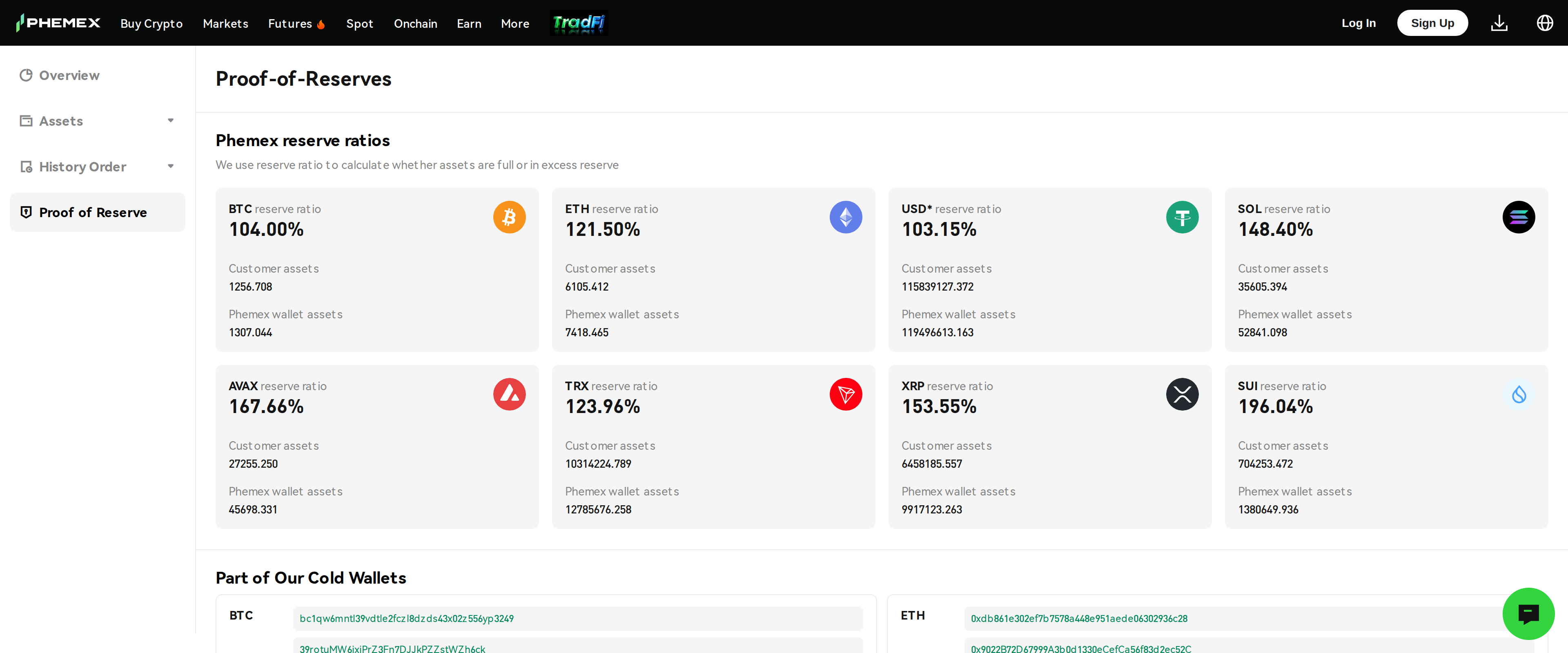Click the Part of Our Cold Wallets heading
Screen dimensions: 1568x653
point(310,577)
